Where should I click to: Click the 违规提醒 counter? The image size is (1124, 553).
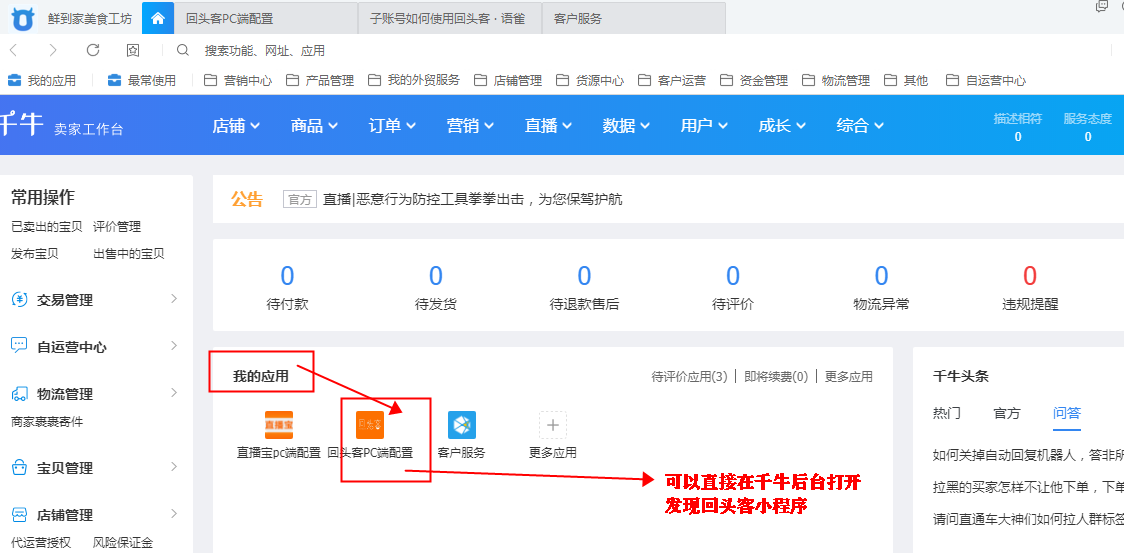click(1030, 288)
